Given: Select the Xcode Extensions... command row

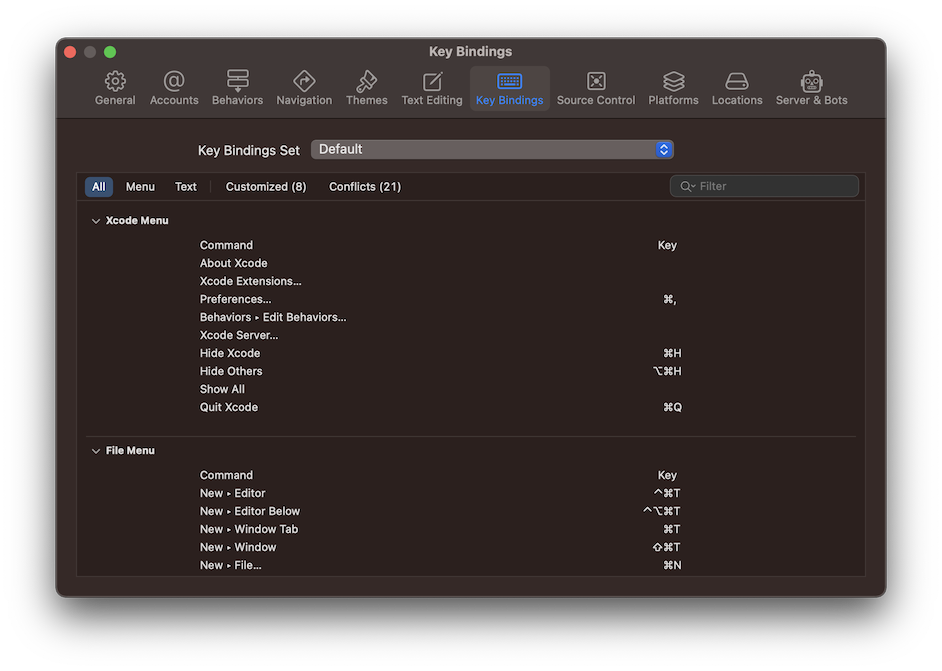Looking at the screenshot, I should pyautogui.click(x=471, y=281).
